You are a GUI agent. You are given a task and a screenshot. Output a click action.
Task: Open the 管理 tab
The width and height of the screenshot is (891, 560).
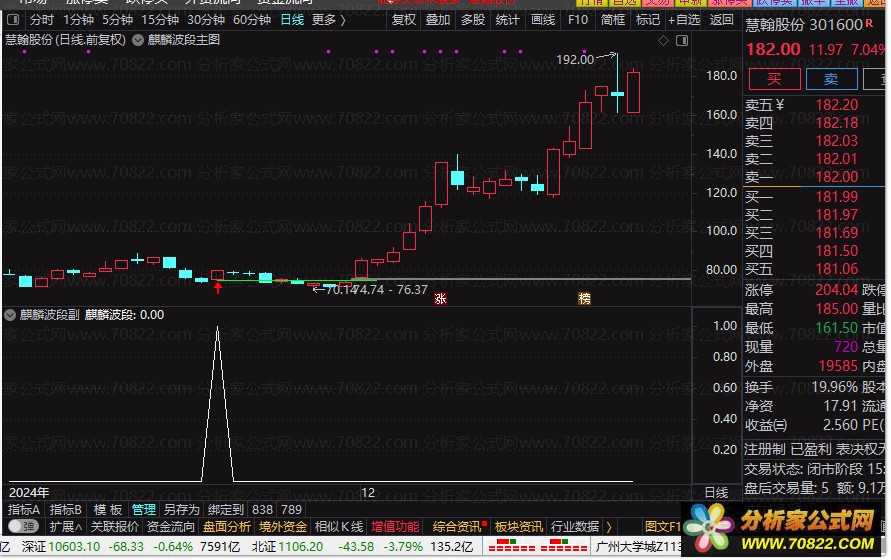pos(144,509)
